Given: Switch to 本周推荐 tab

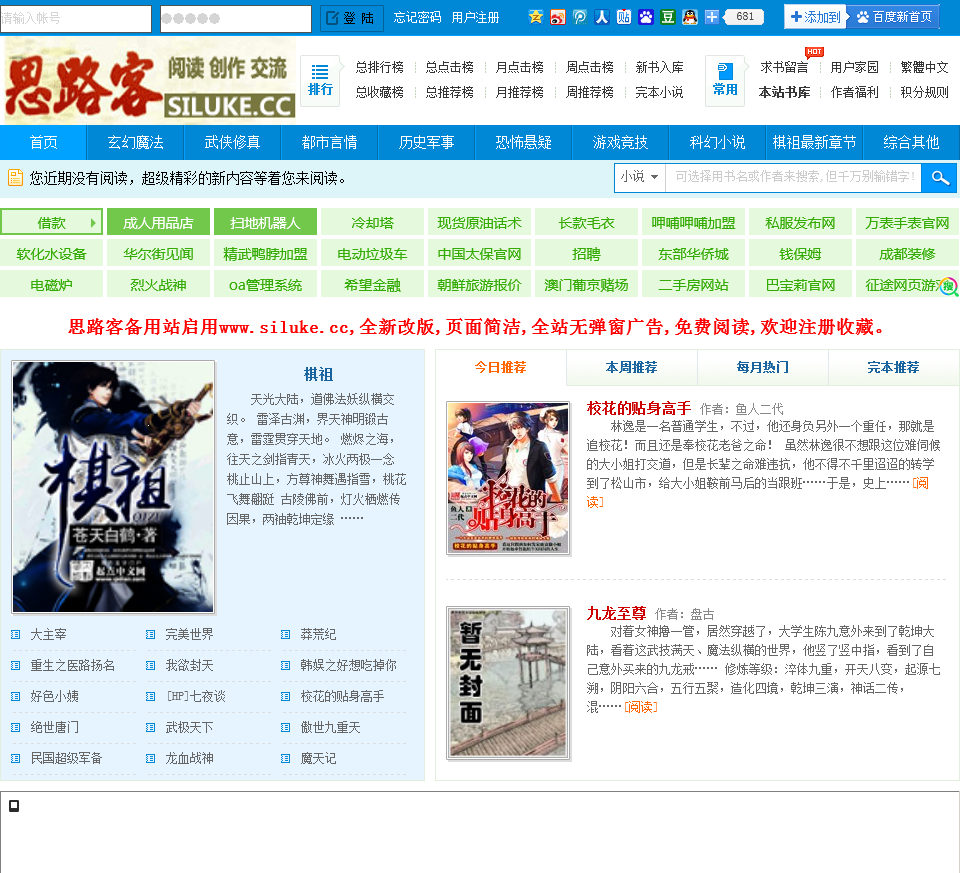Looking at the screenshot, I should point(631,367).
